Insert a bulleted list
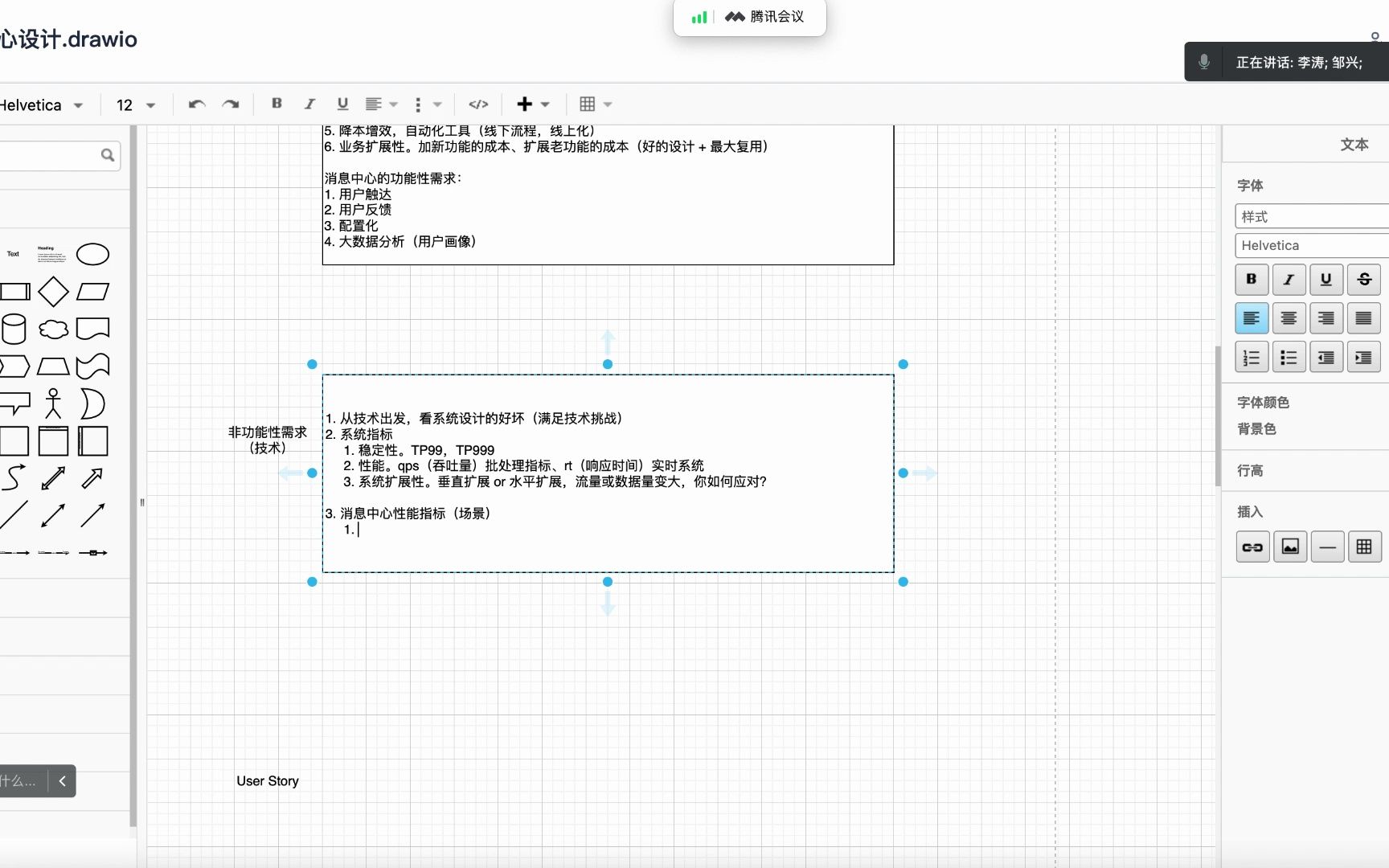 coord(1289,358)
